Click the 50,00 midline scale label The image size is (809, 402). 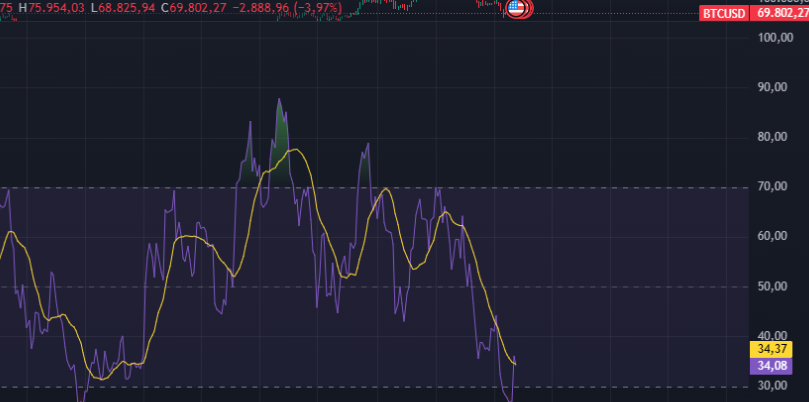click(775, 287)
